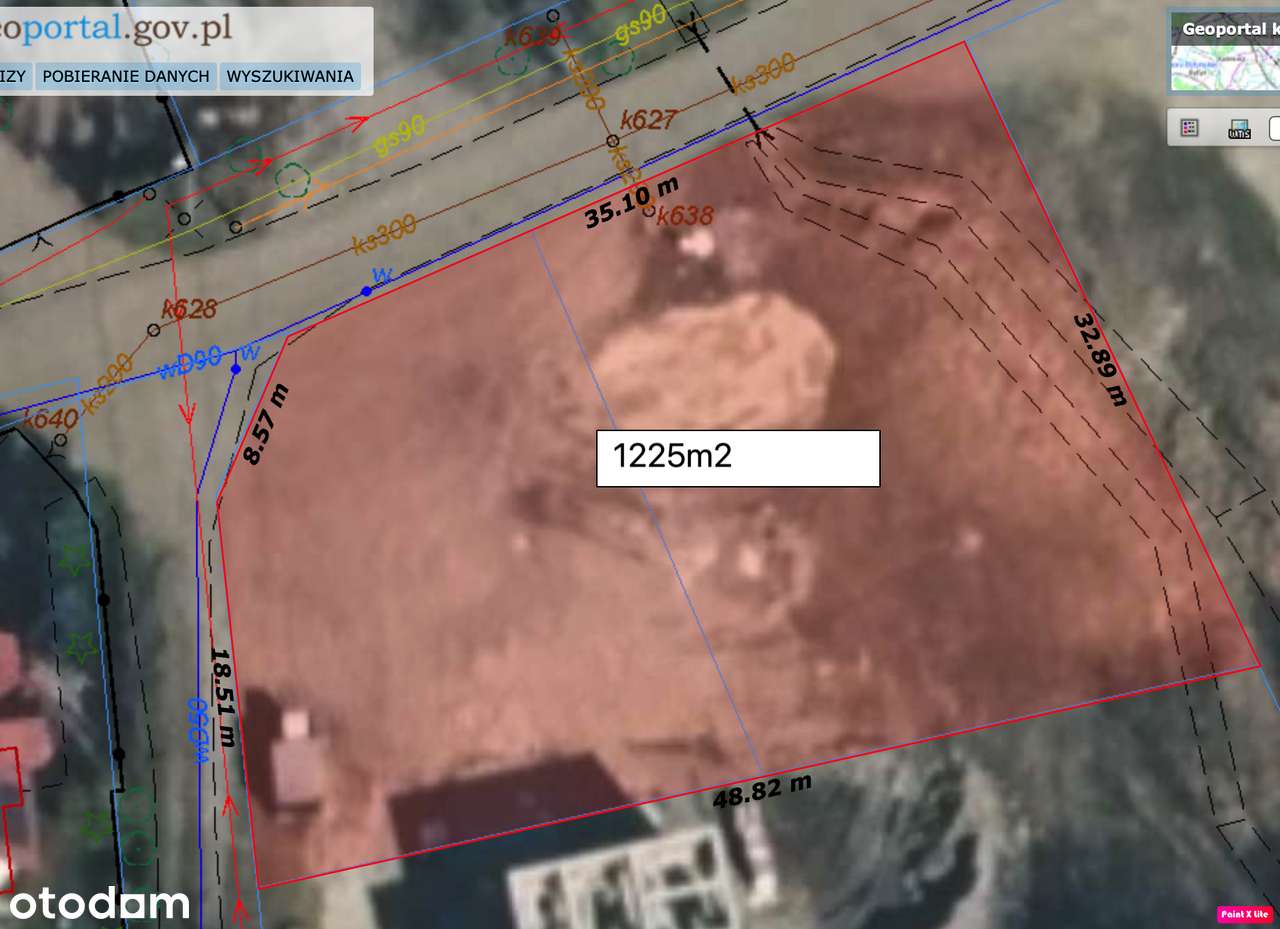Click the 32.89 m boundary length label
This screenshot has width=1280, height=929.
[1100, 360]
